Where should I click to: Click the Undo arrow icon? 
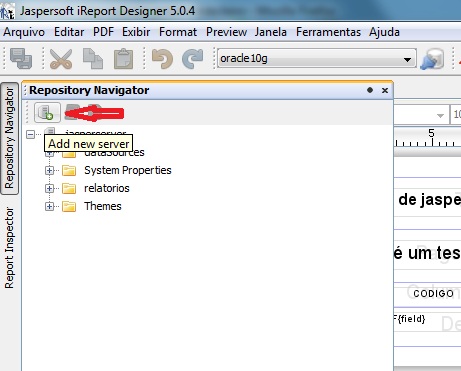click(x=162, y=59)
